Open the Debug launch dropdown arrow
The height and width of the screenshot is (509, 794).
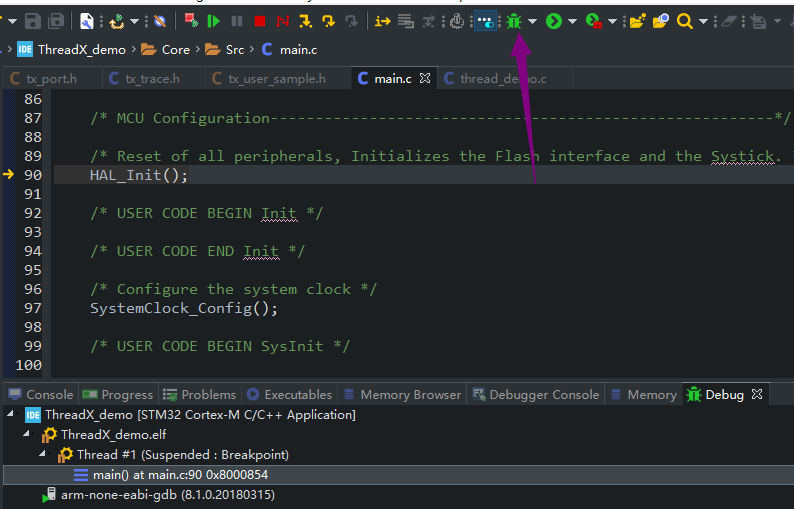[x=532, y=21]
